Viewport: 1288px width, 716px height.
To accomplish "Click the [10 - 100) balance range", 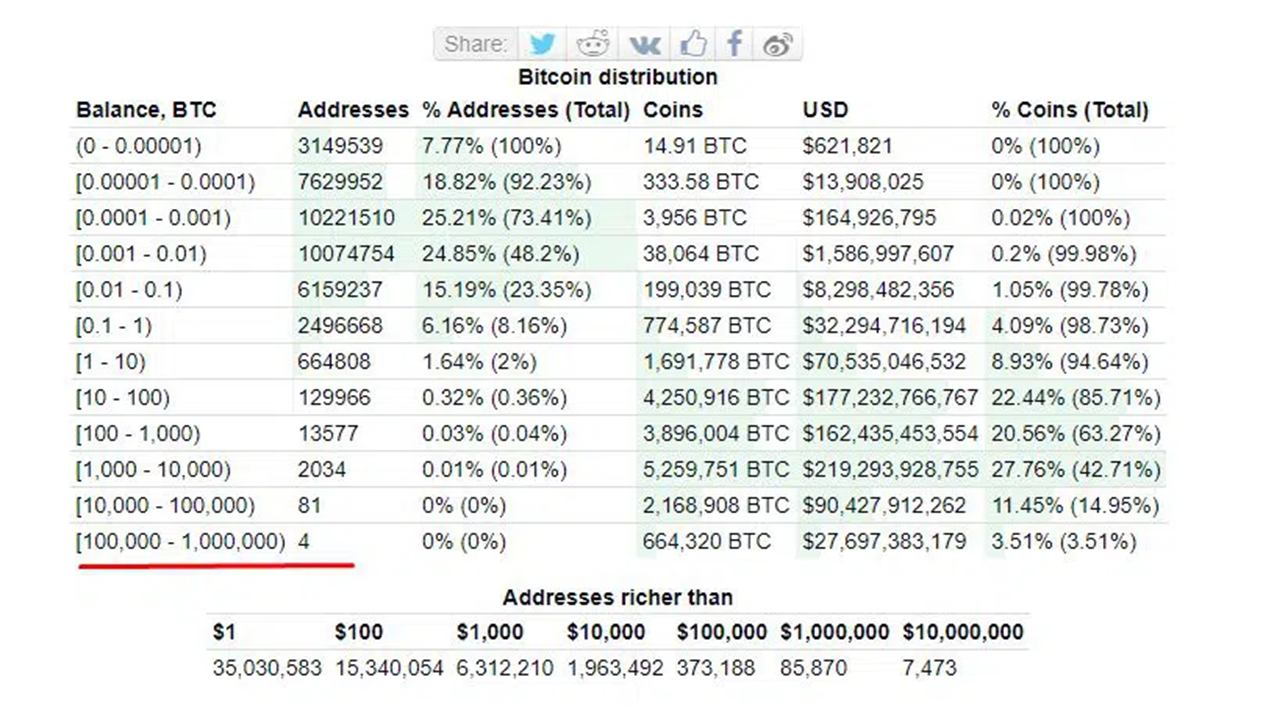I will click(x=123, y=398).
